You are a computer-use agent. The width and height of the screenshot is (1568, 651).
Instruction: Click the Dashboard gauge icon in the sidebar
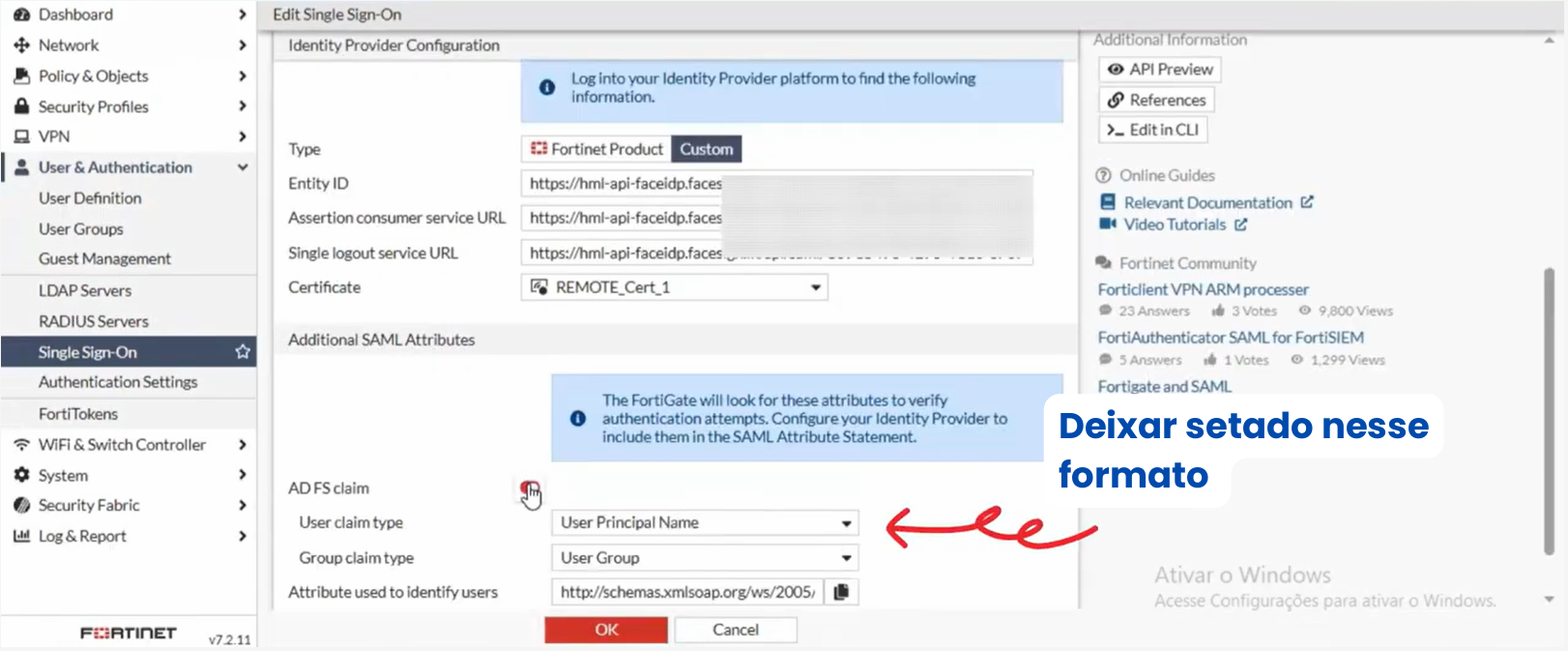click(21, 15)
